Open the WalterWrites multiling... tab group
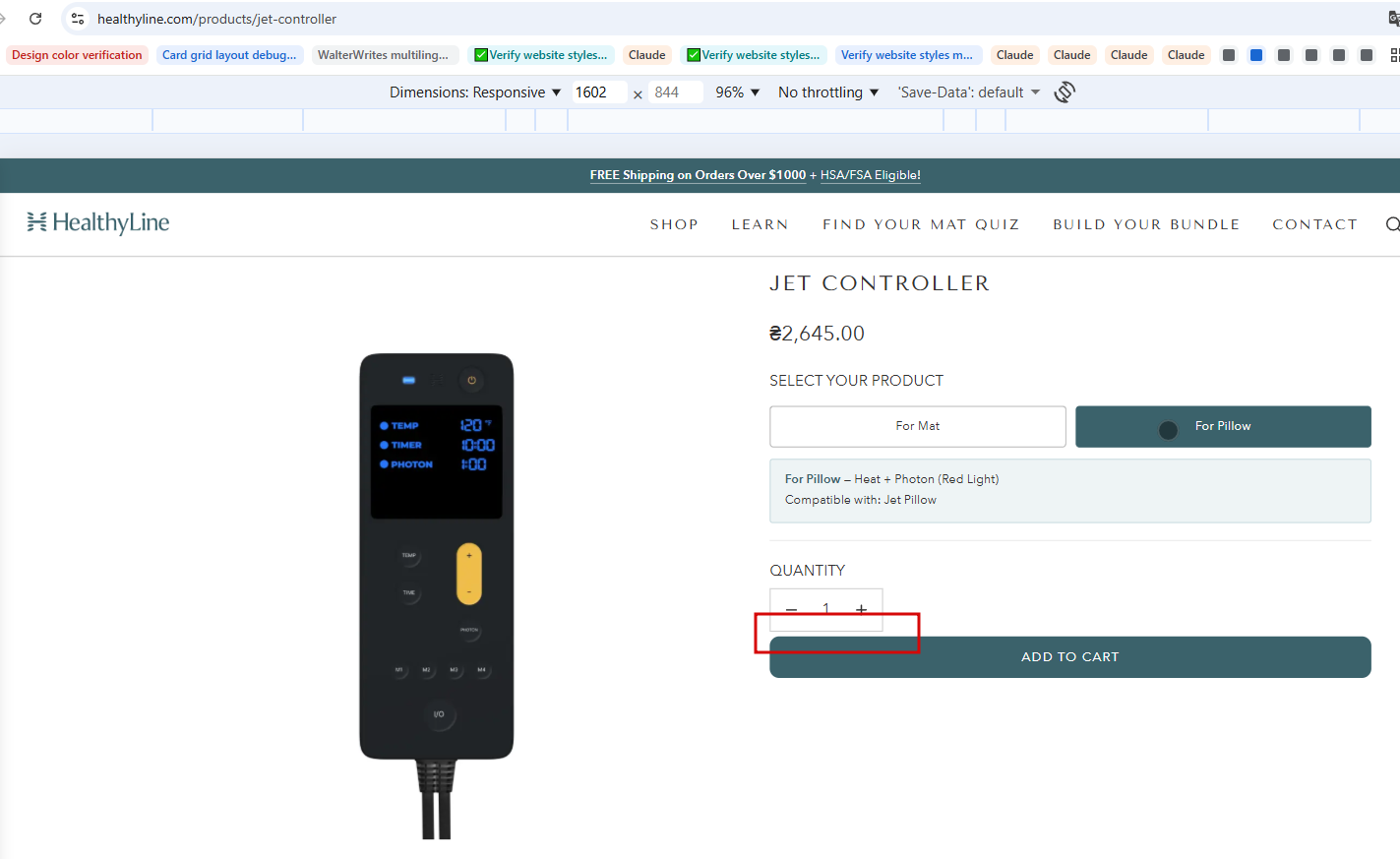This screenshot has width=1400, height=859. (383, 55)
